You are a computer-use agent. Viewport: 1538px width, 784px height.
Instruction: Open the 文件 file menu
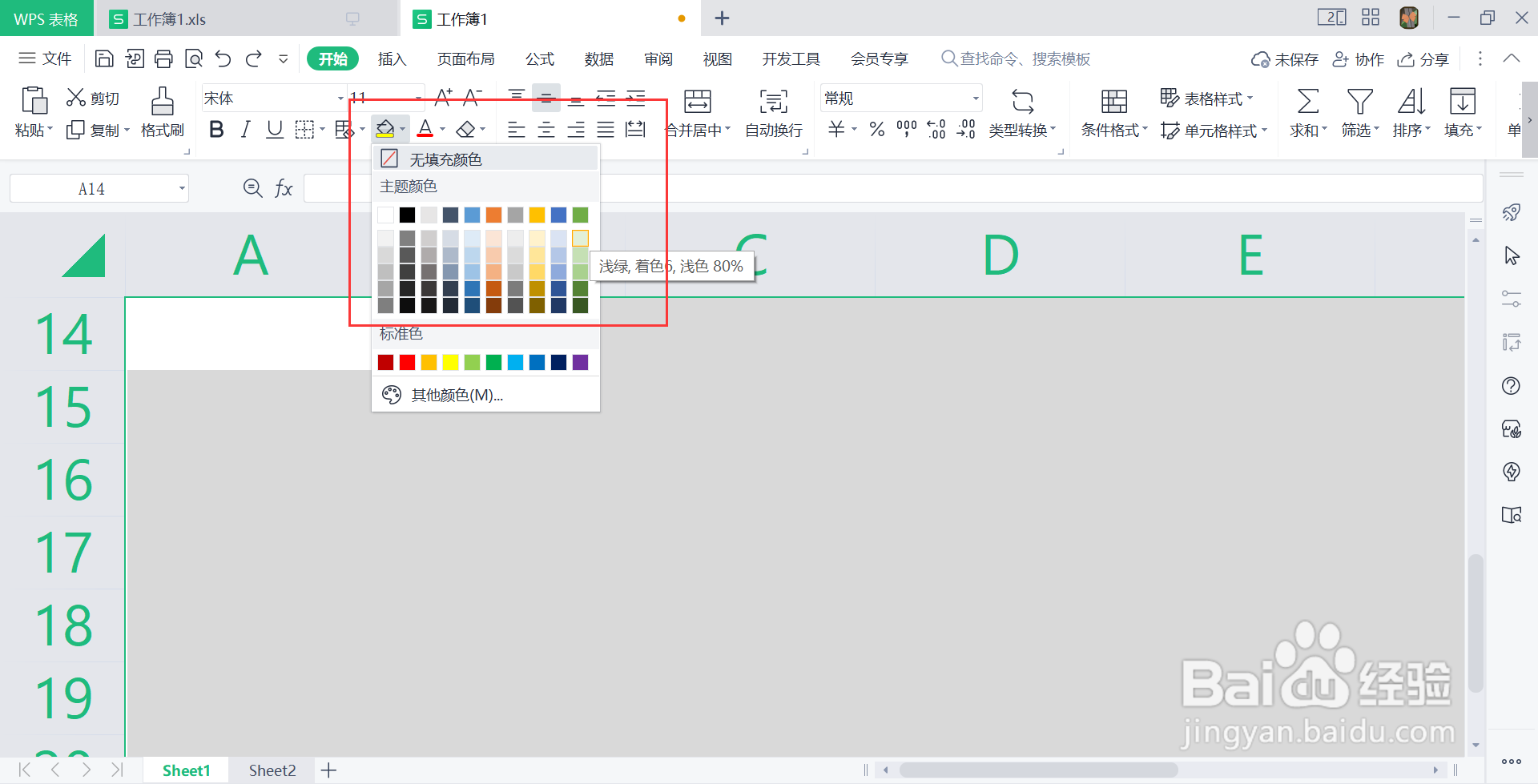pos(45,58)
